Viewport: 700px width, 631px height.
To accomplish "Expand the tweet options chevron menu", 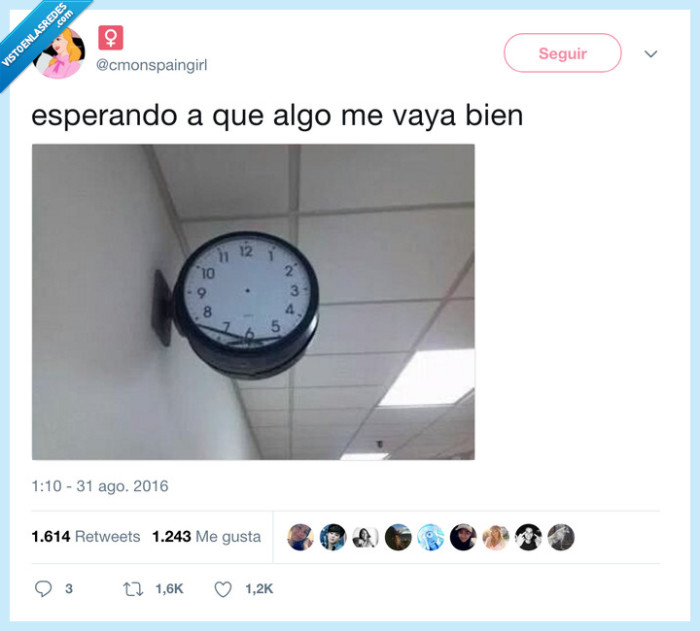I will [651, 54].
